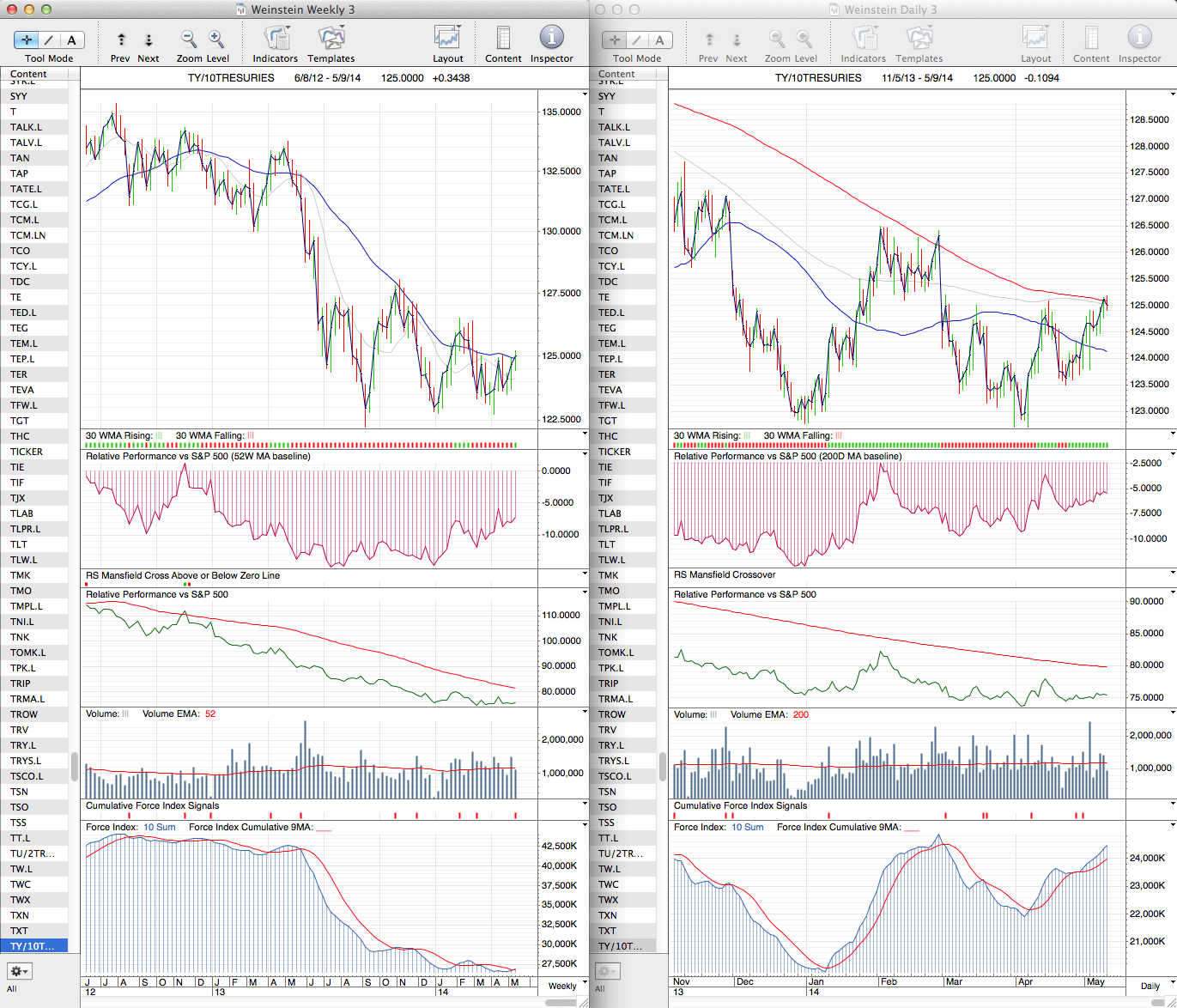1177x1008 pixels.
Task: Open gear action menu below Weekly symbol list
Action: 19,971
